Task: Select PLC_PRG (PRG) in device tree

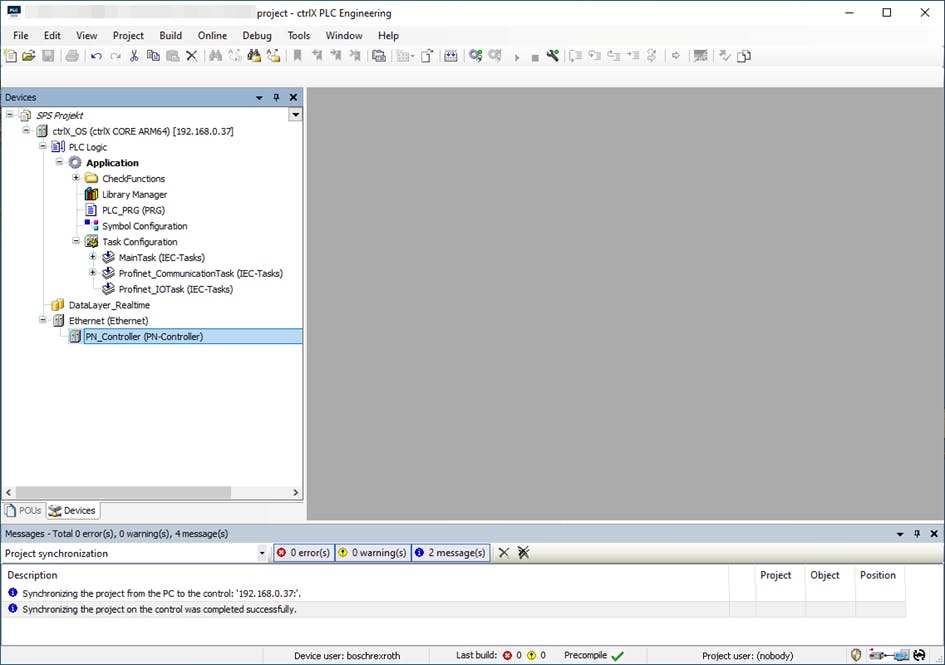Action: point(133,211)
